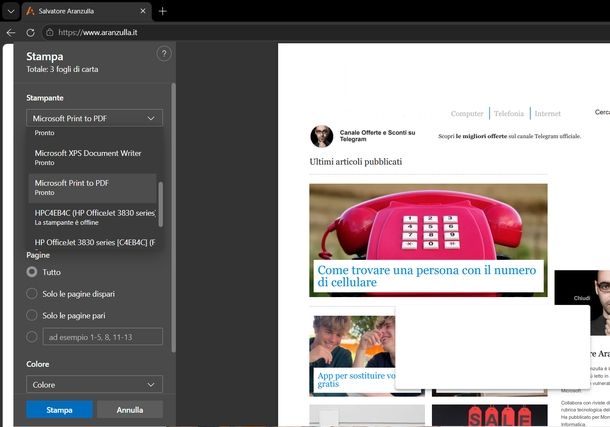Select the custom page range radio button
The height and width of the screenshot is (427, 610).
coord(32,337)
